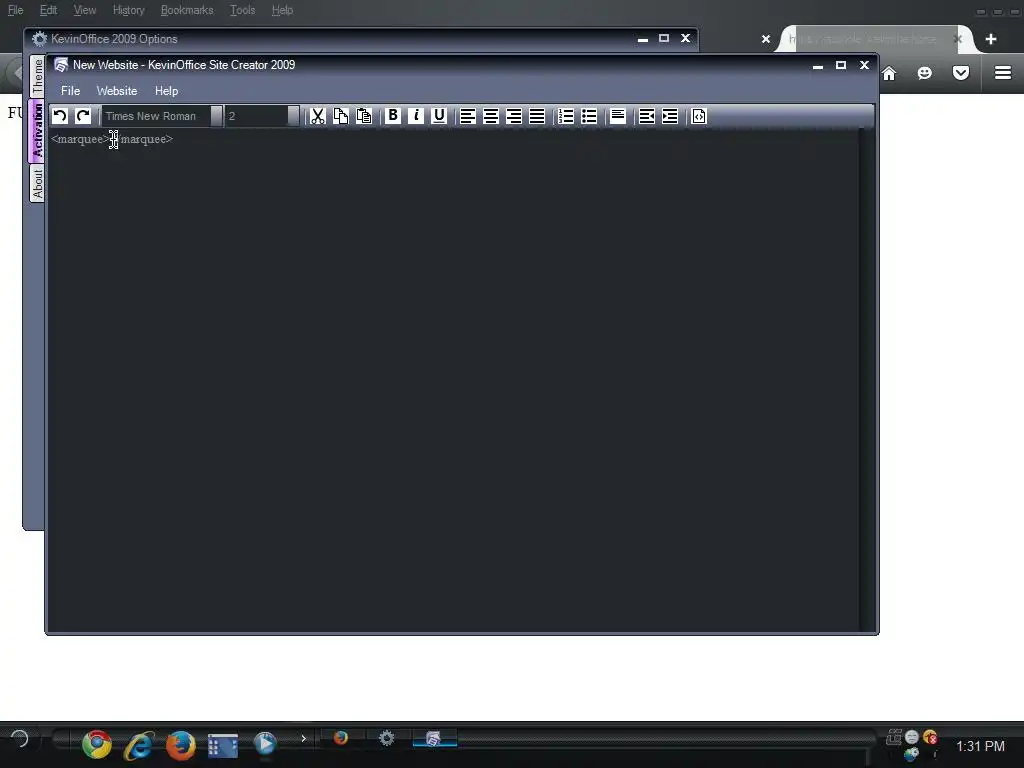Launch Google Chrome from the taskbar

(97, 744)
